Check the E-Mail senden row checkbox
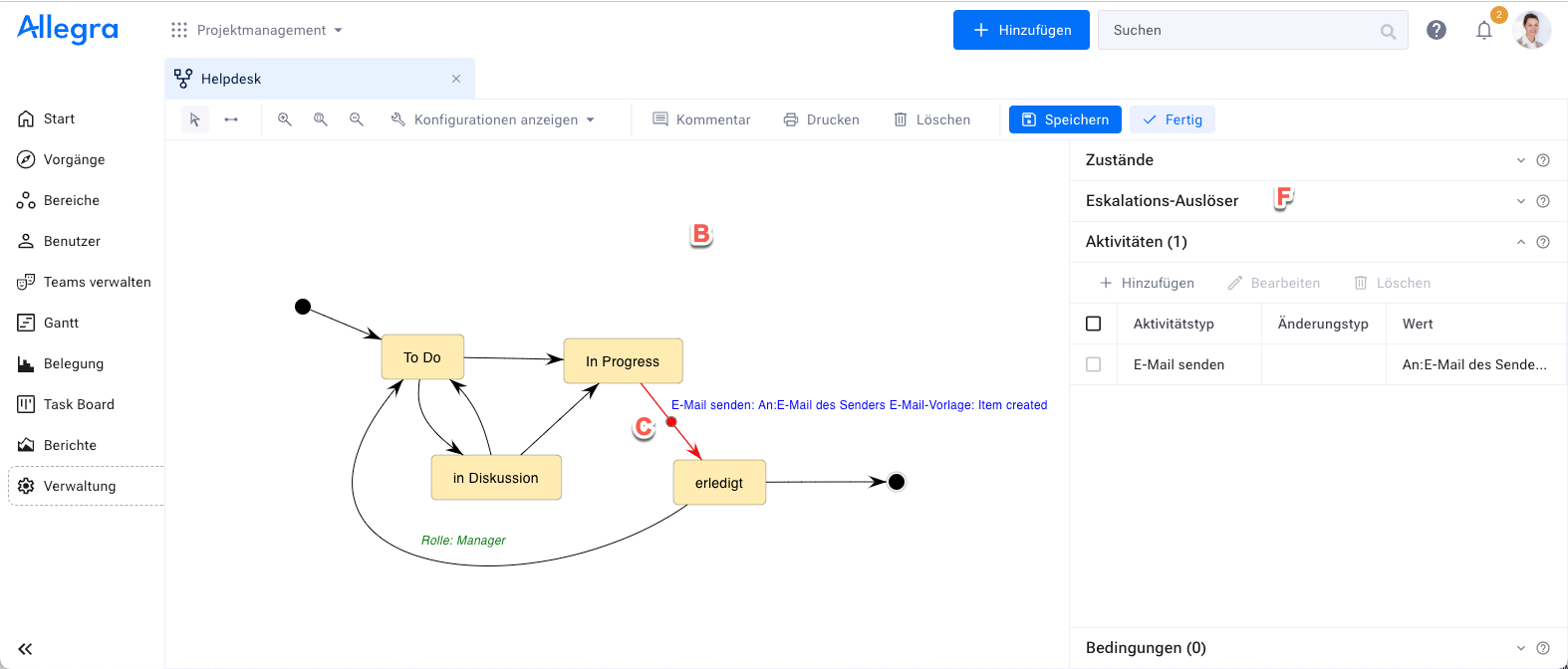 pos(1093,364)
